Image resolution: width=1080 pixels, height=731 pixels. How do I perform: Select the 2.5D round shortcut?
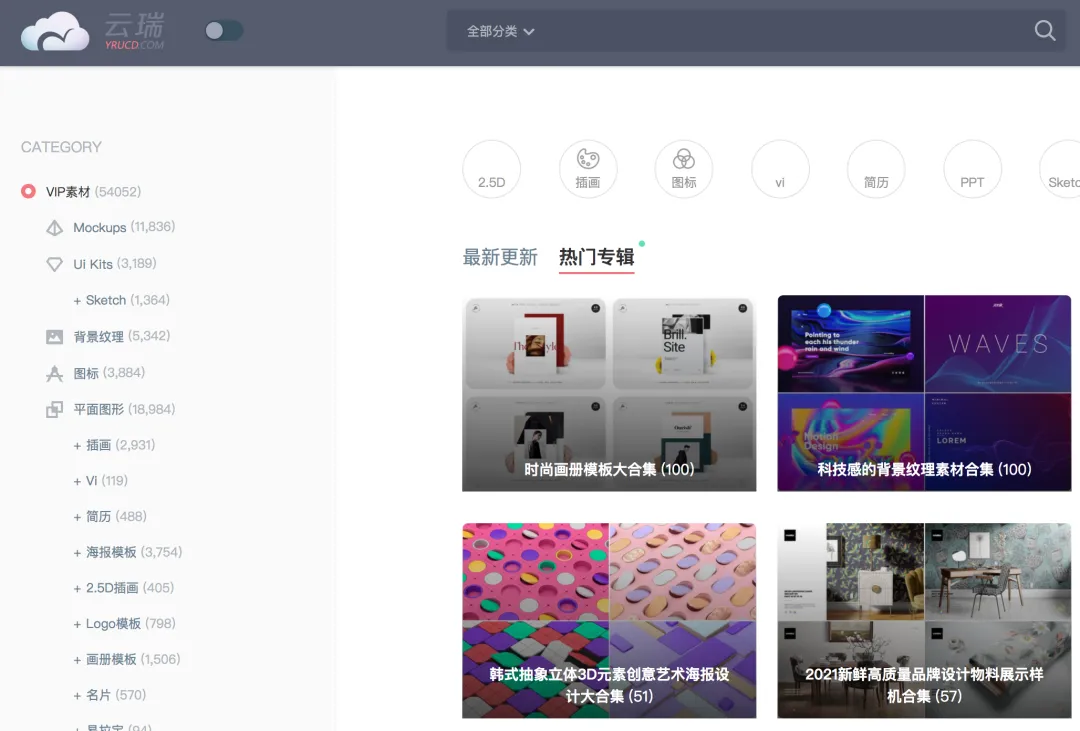(x=492, y=169)
